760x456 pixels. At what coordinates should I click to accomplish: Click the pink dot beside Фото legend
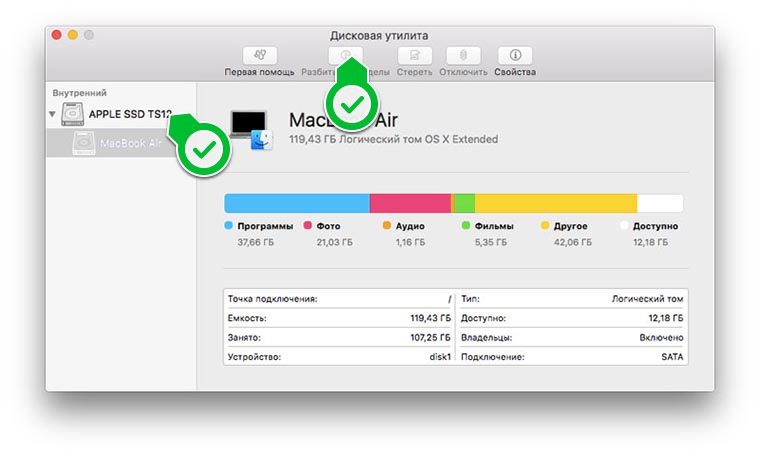point(307,225)
